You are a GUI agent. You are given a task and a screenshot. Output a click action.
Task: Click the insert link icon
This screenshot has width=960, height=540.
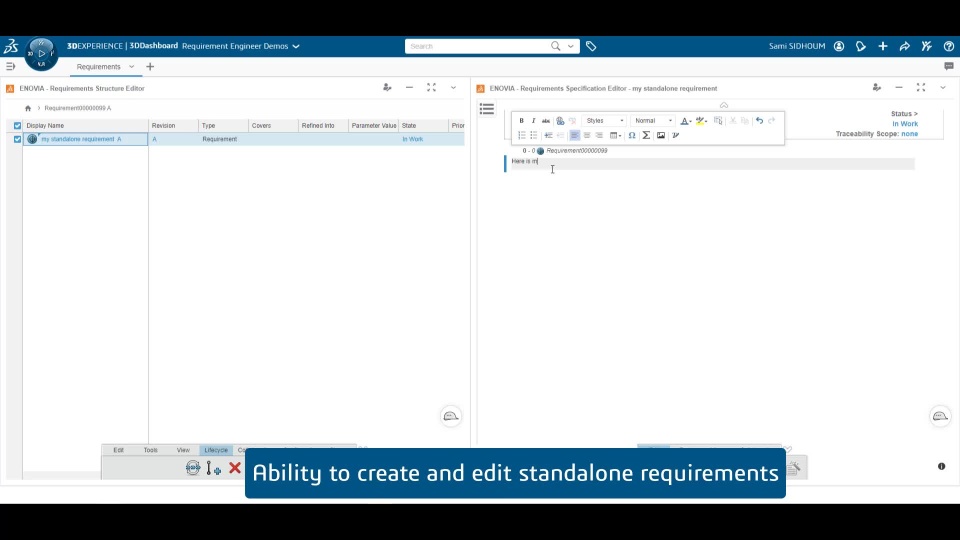tap(560, 121)
